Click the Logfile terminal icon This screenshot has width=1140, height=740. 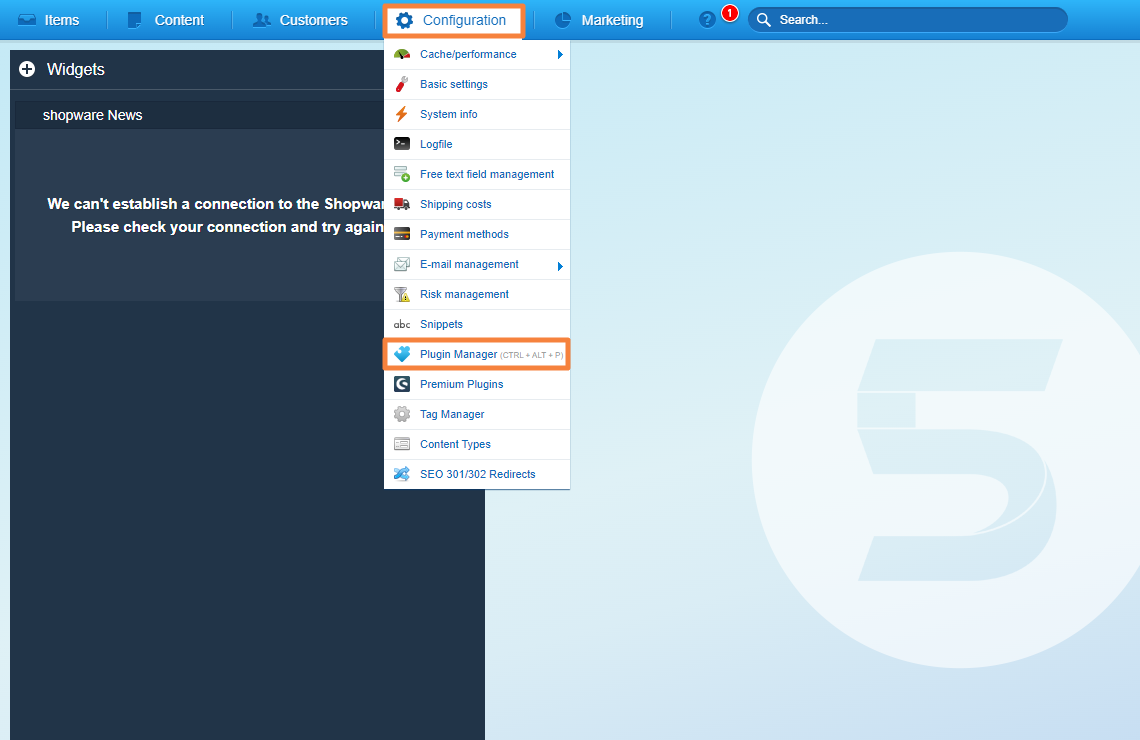(x=402, y=144)
